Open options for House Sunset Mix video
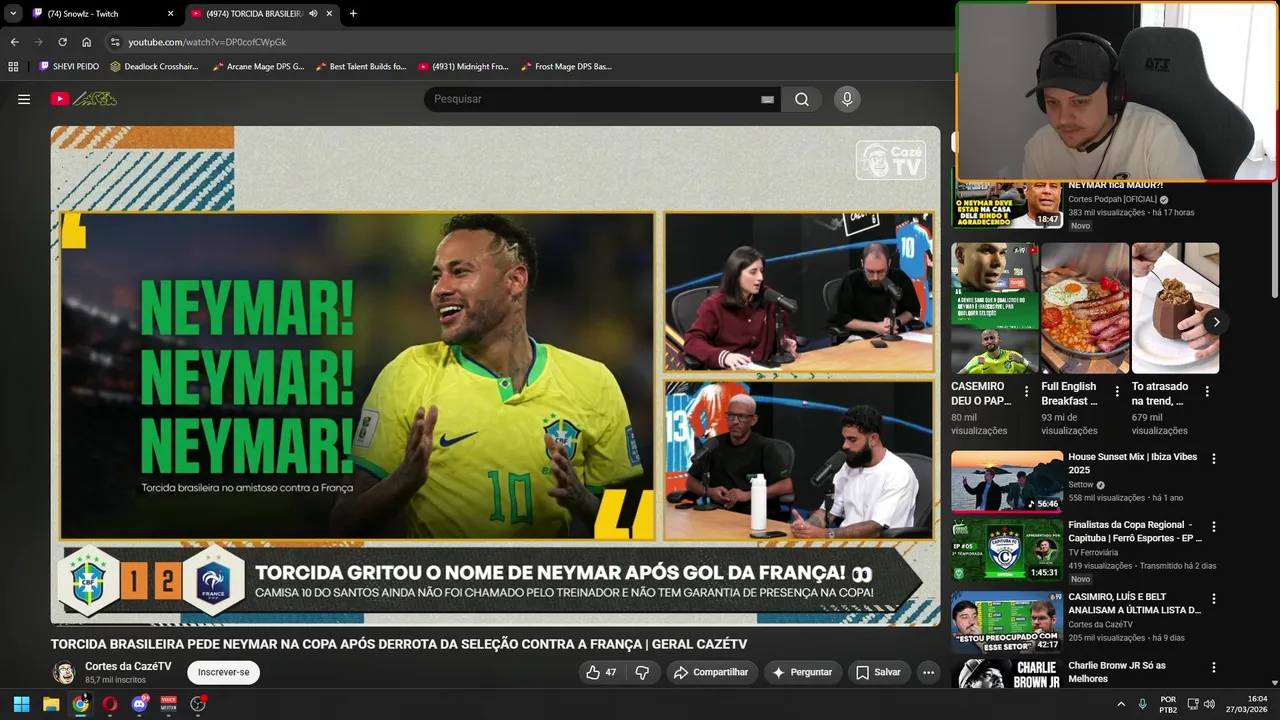The image size is (1280, 720). click(1214, 459)
